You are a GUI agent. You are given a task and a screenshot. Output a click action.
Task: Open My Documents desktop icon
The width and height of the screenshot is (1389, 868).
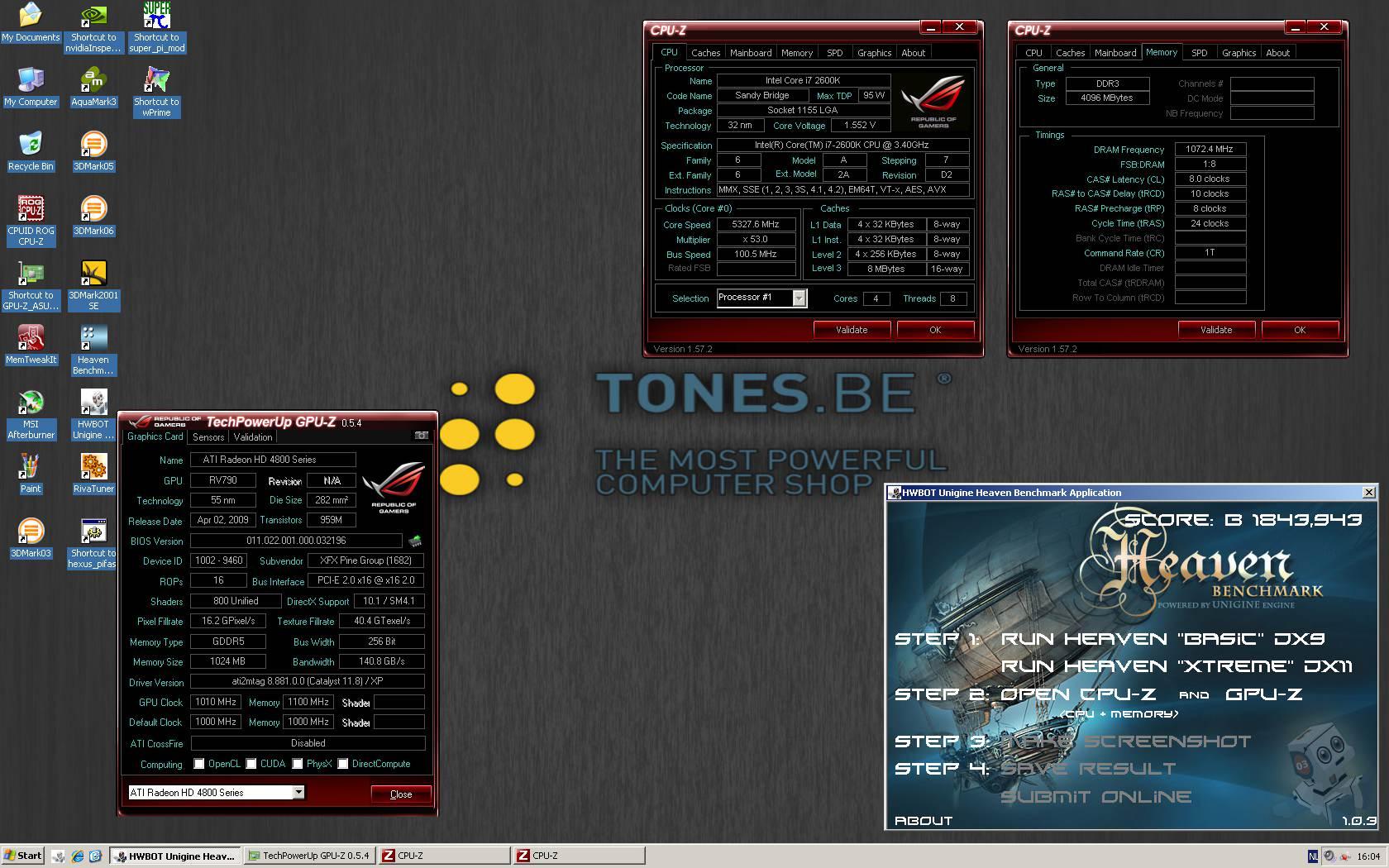click(x=31, y=22)
